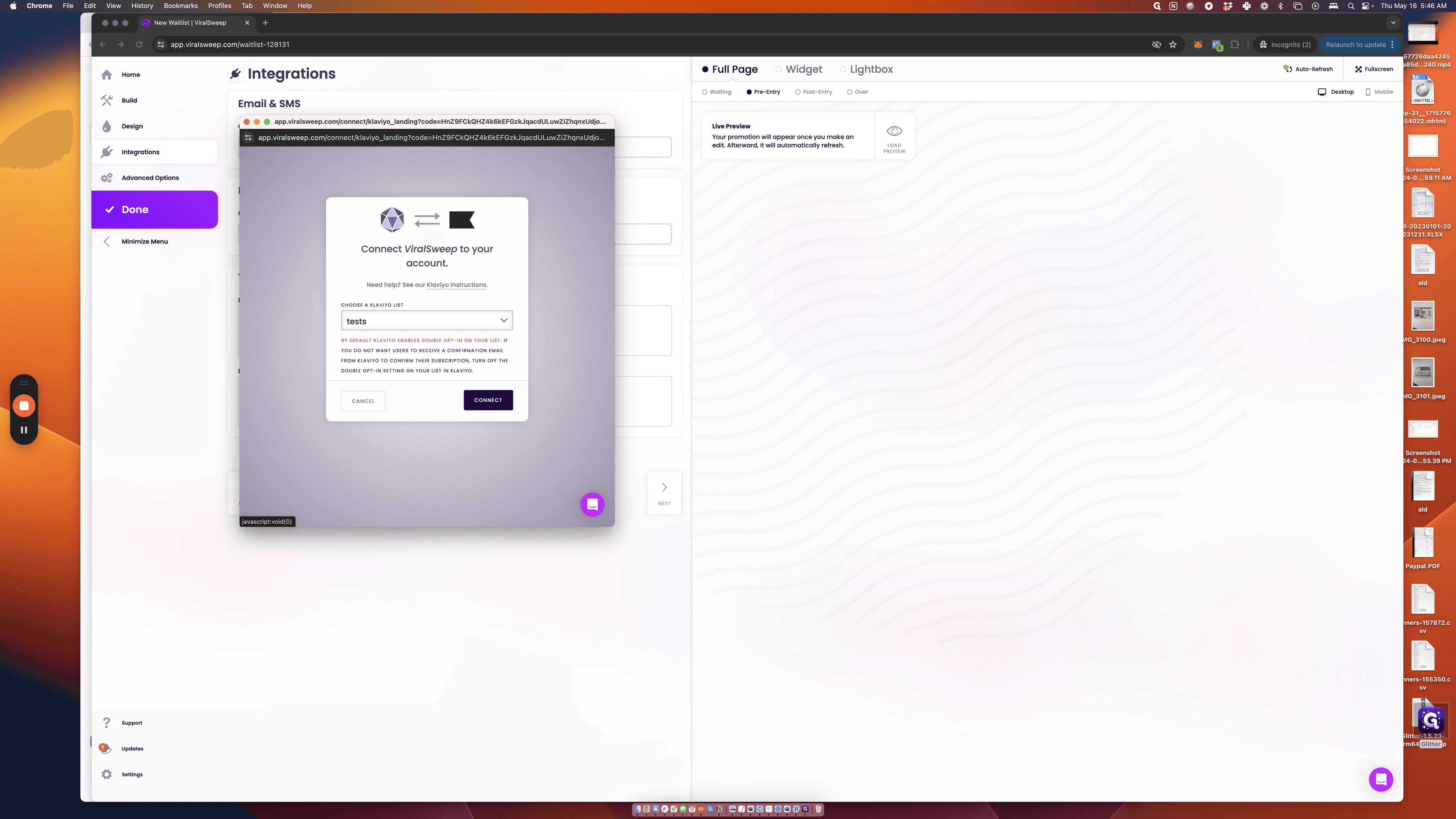Toggle Auto-Refresh in the preview panel
This screenshot has height=819, width=1456.
pyautogui.click(x=1308, y=69)
